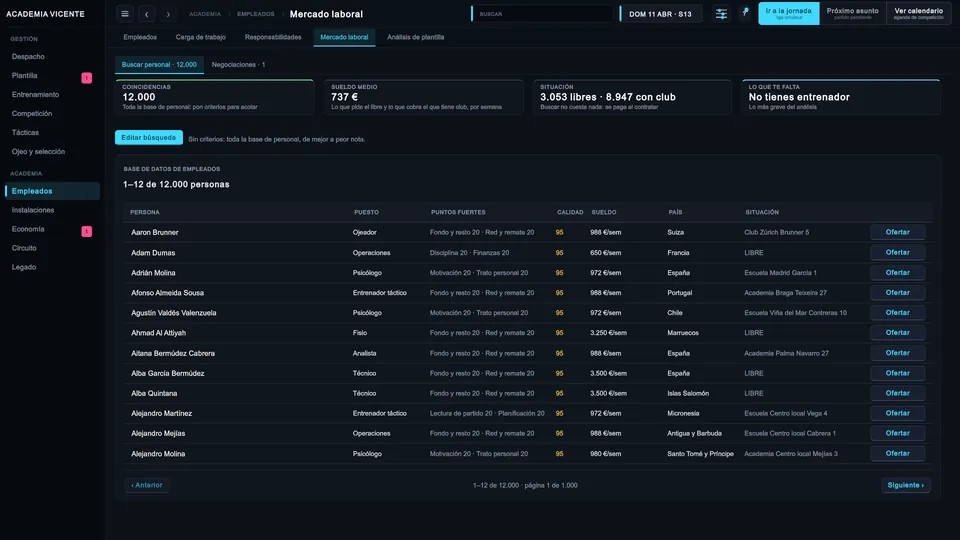The height and width of the screenshot is (540, 960).
Task: Click the CALIDAD column header
Action: coord(570,212)
